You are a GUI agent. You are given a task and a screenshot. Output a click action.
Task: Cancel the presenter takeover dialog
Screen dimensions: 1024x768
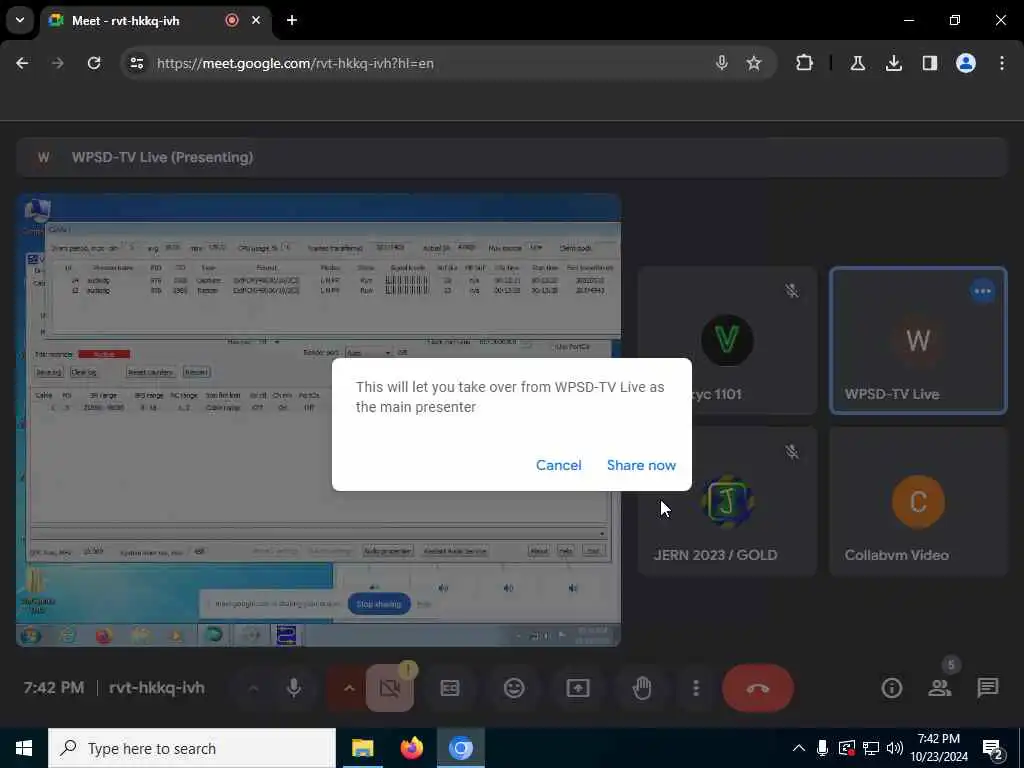(558, 465)
